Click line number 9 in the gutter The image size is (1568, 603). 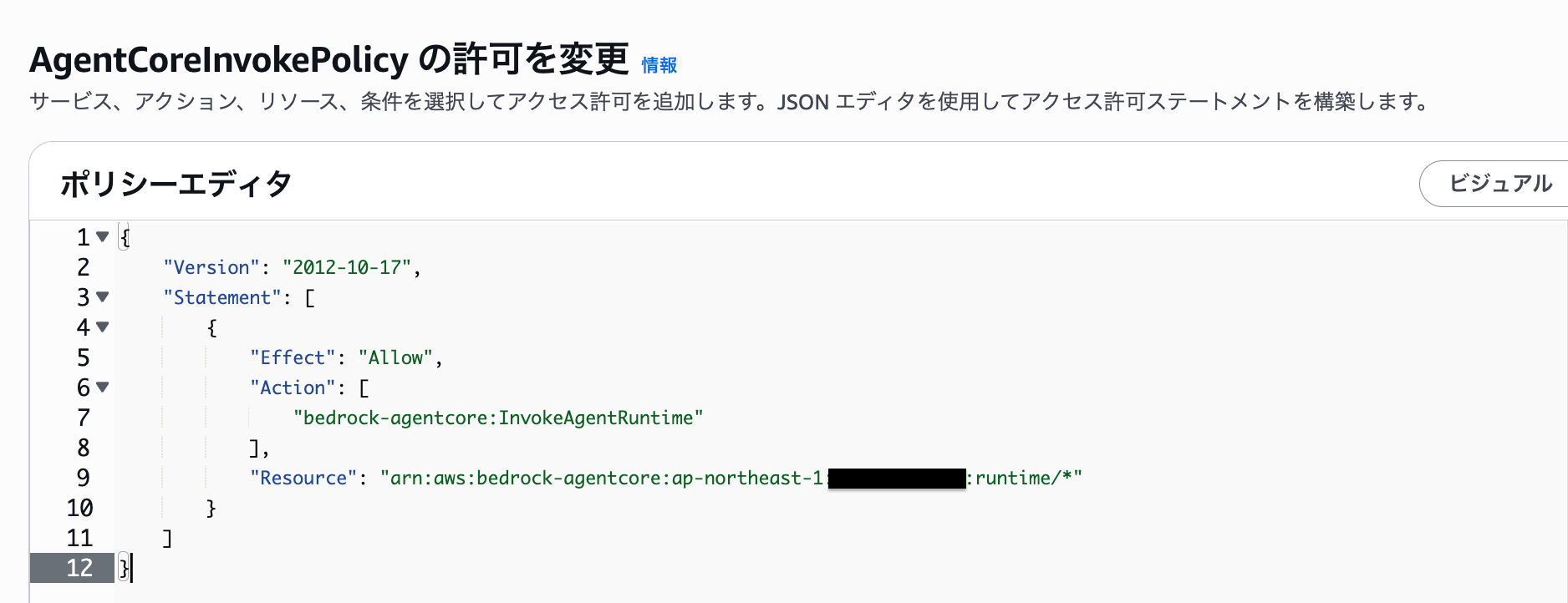[x=83, y=478]
